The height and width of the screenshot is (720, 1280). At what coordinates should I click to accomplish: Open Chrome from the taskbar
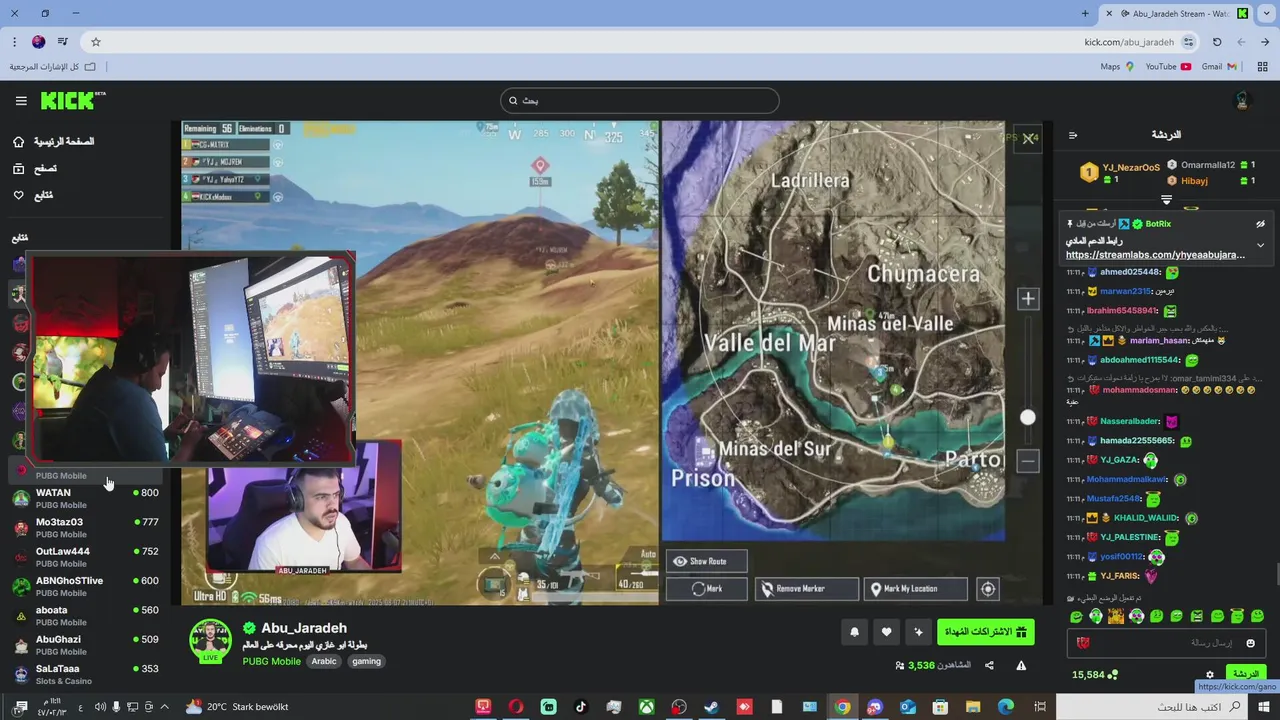[x=843, y=707]
